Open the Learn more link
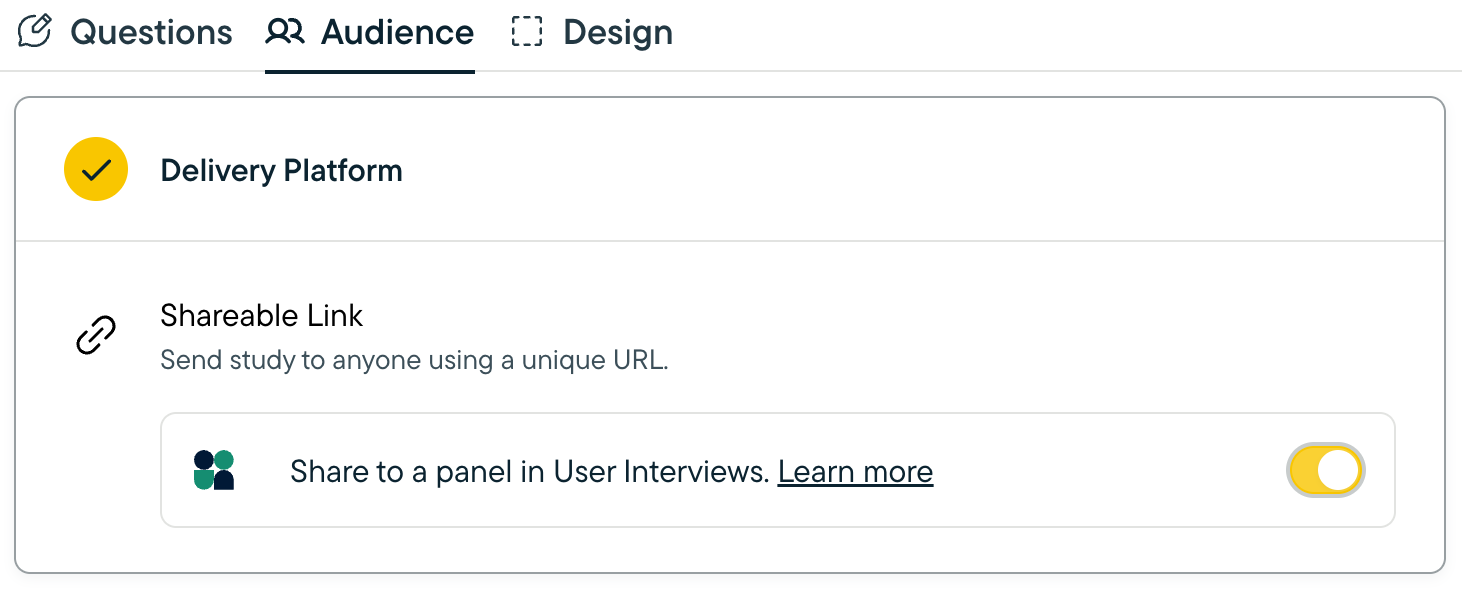This screenshot has width=1462, height=590. tap(855, 471)
